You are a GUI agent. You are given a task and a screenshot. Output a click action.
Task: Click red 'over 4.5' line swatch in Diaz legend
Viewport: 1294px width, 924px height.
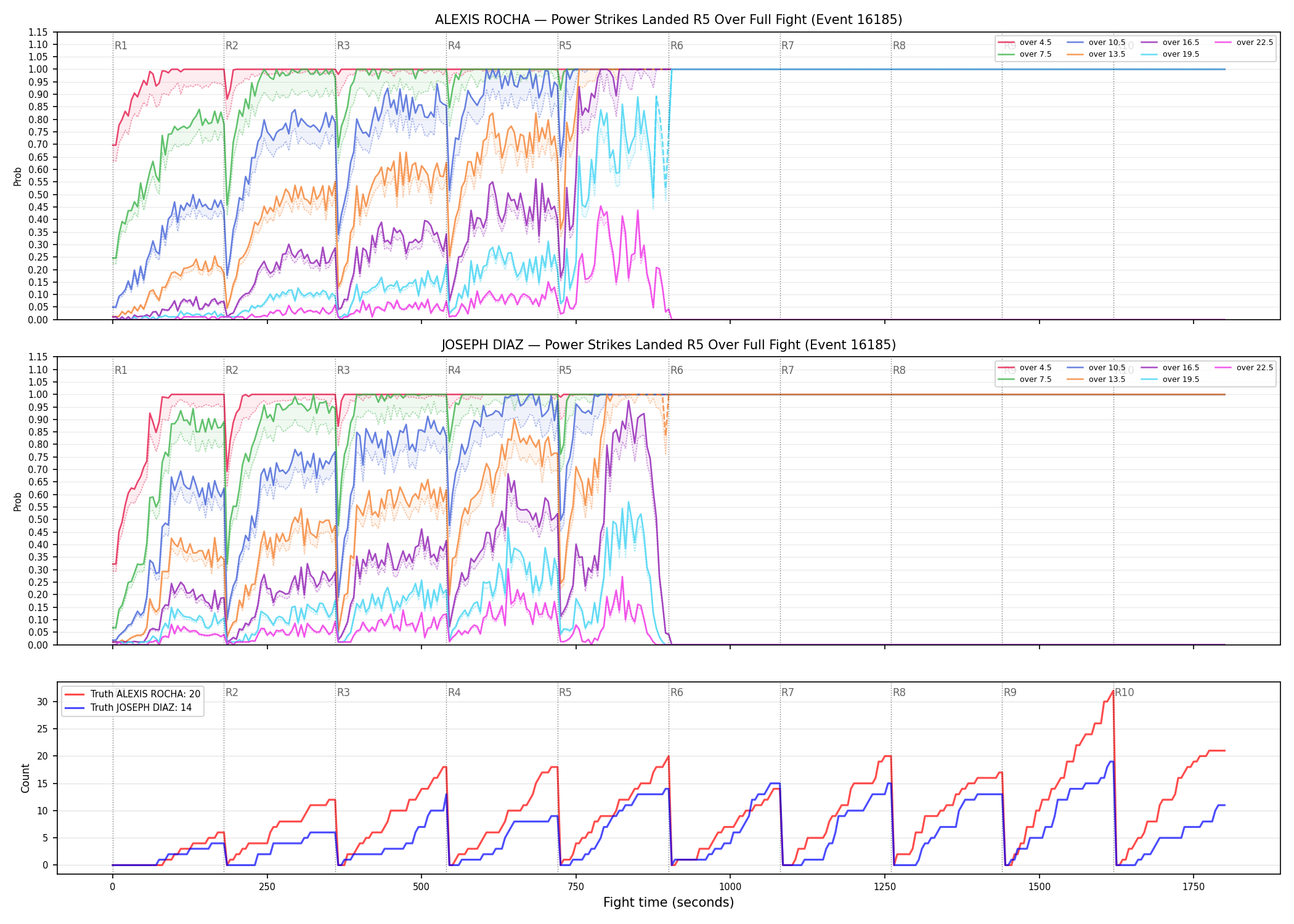tap(1006, 368)
